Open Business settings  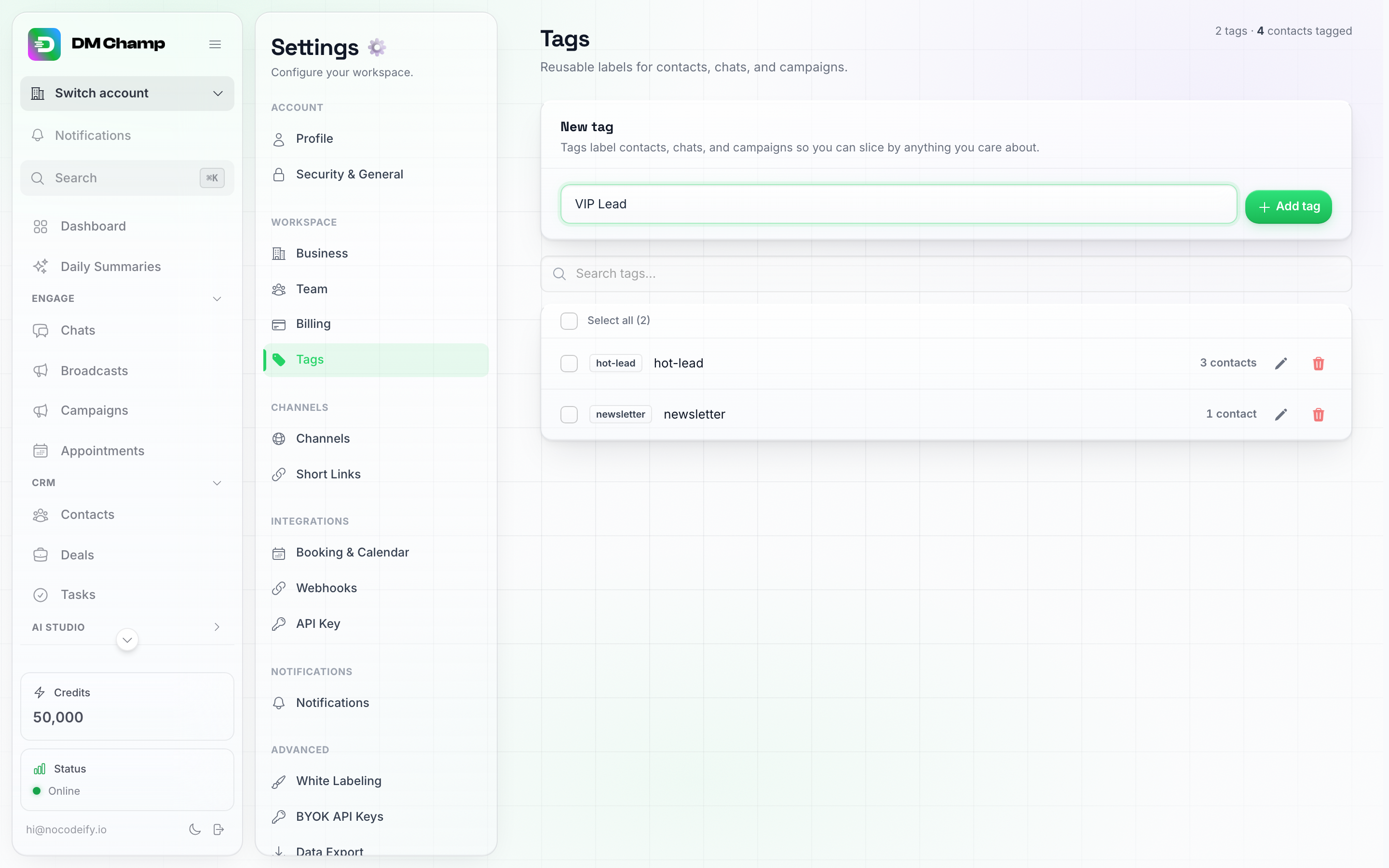(376, 254)
